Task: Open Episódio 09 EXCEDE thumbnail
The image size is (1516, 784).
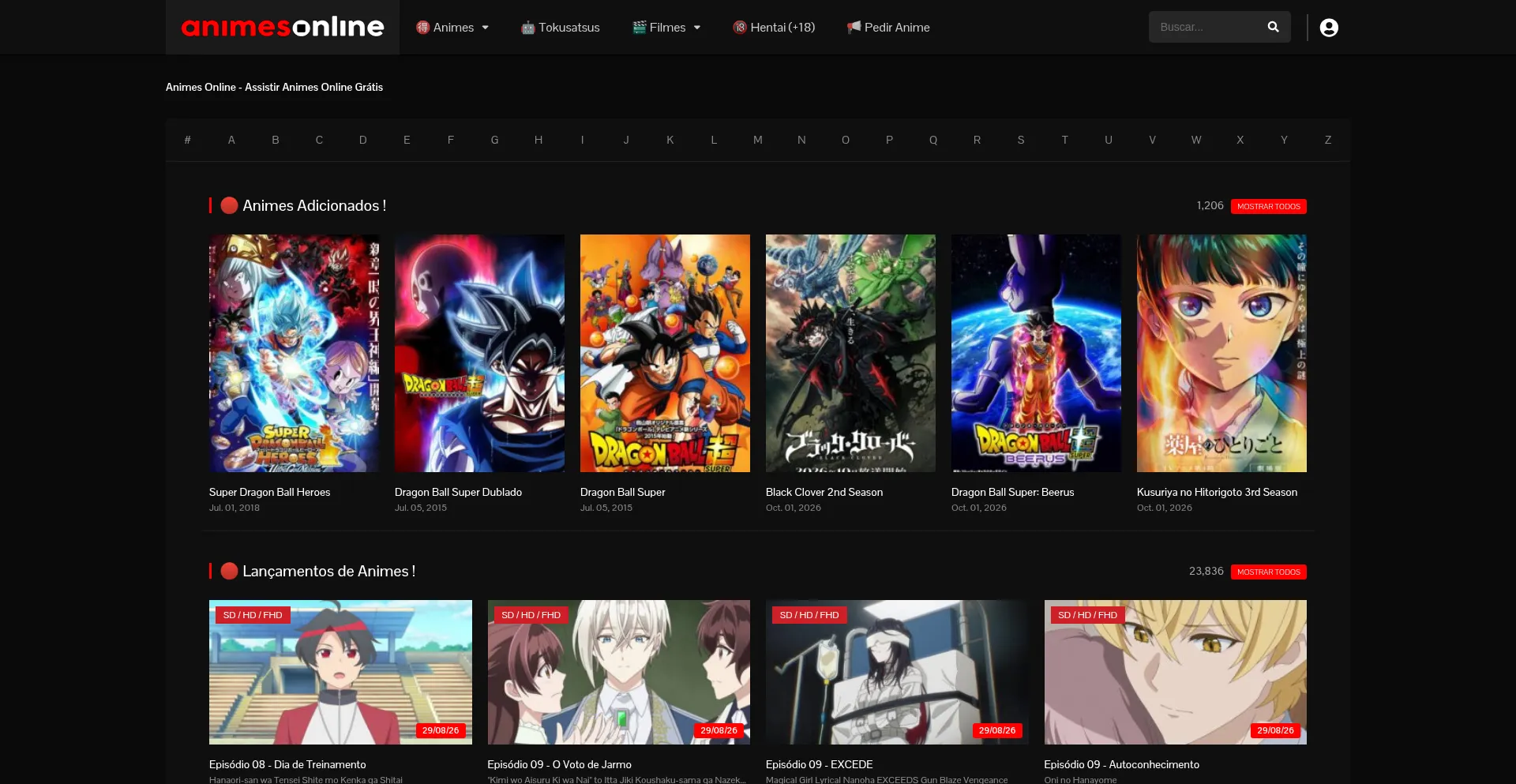Action: (897, 672)
